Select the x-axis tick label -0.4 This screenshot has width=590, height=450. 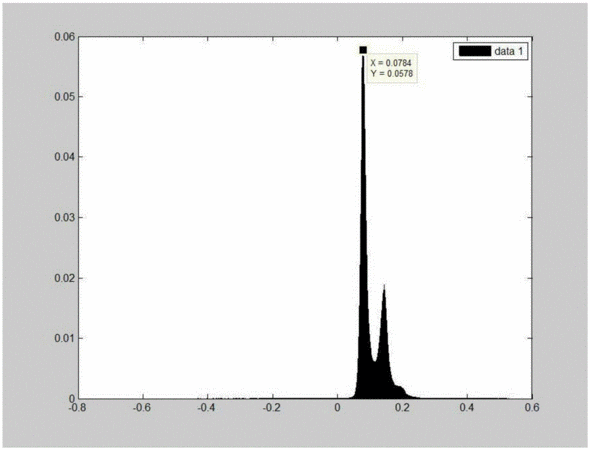point(207,407)
